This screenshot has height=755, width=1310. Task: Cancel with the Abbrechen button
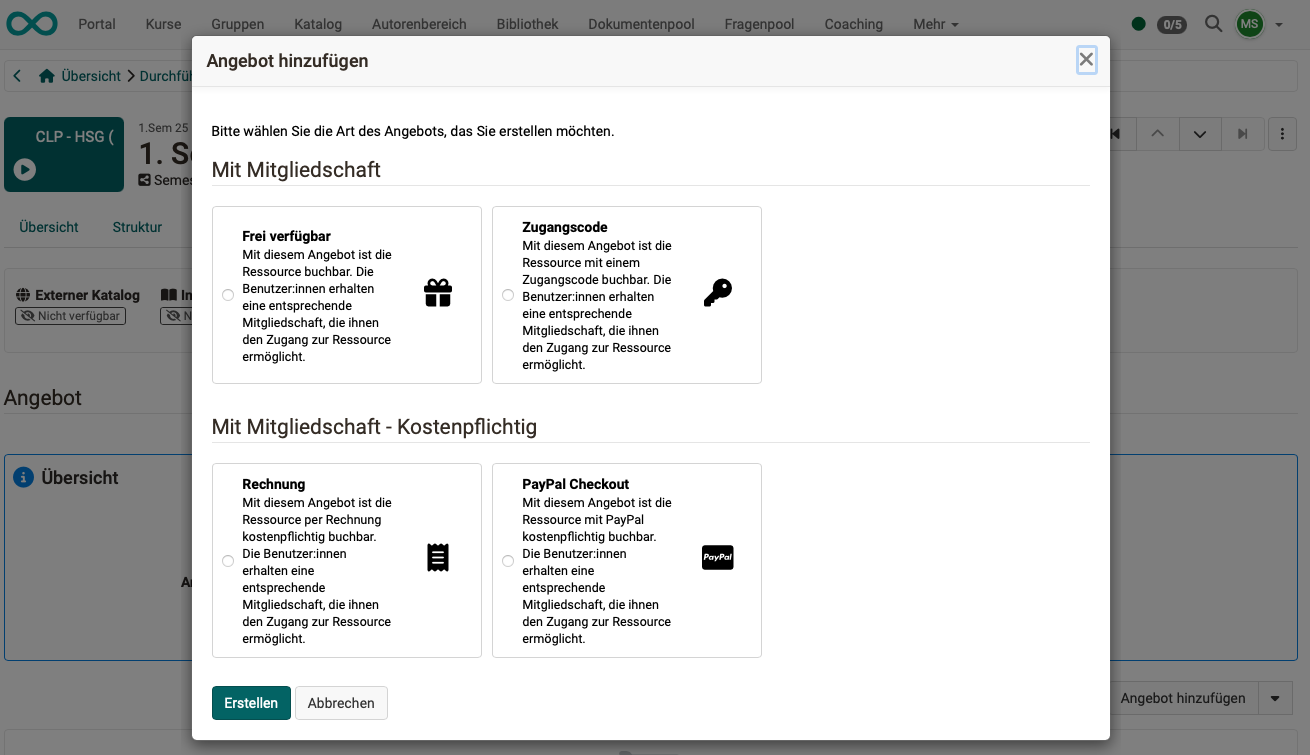341,703
